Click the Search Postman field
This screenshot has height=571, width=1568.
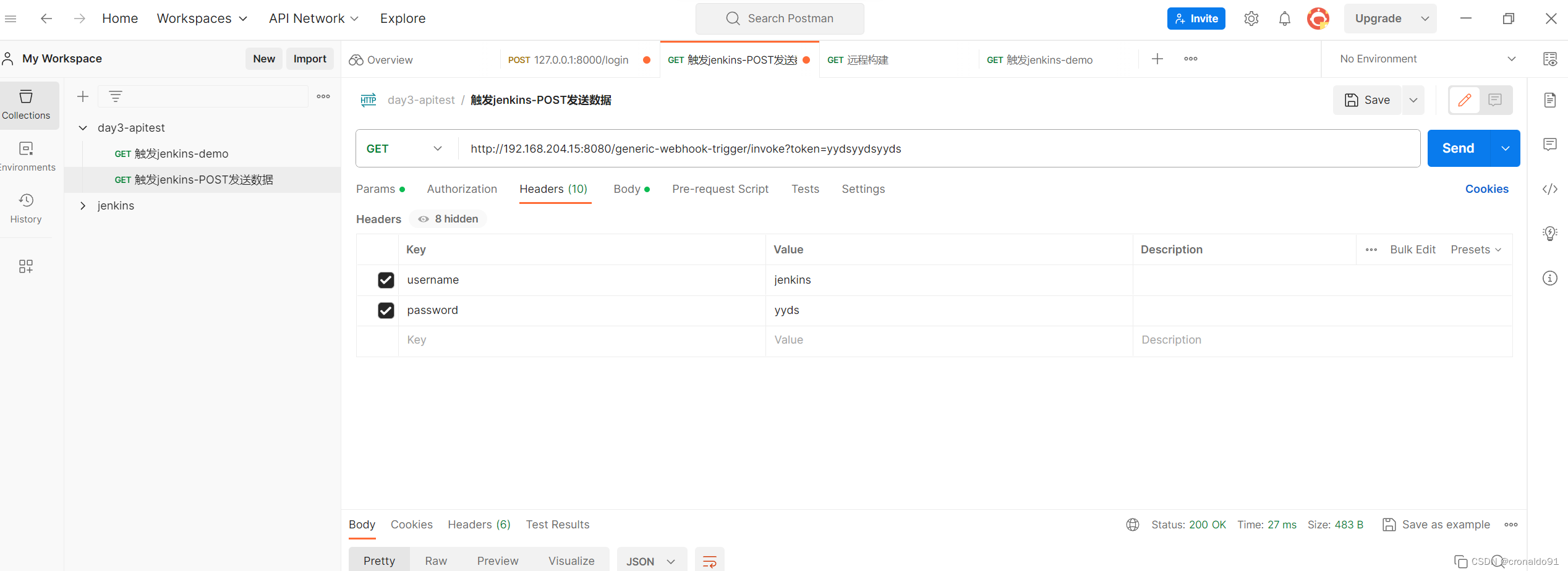780,19
